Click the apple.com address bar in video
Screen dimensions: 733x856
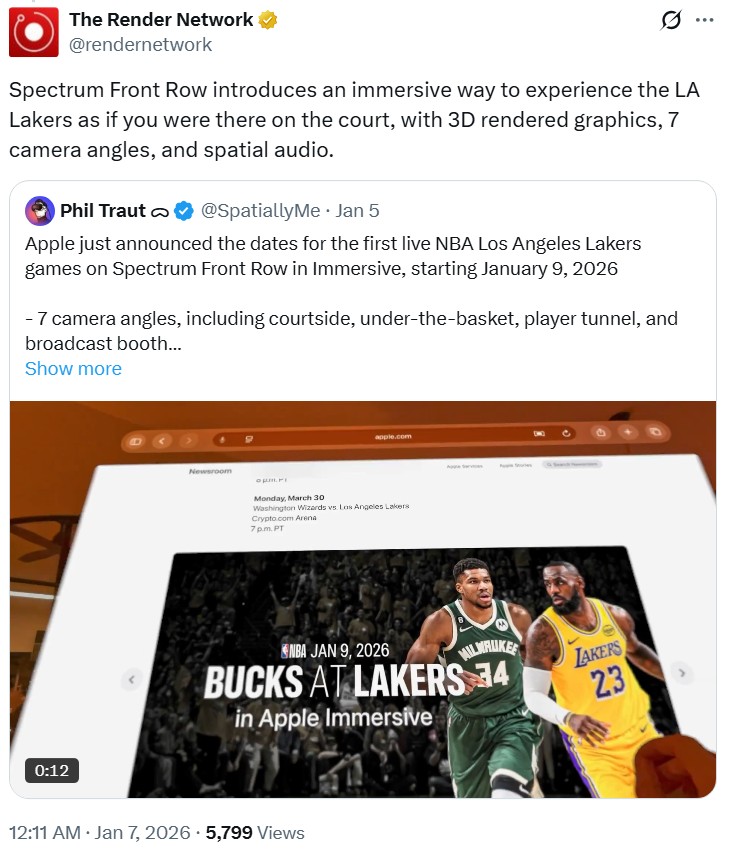click(393, 437)
